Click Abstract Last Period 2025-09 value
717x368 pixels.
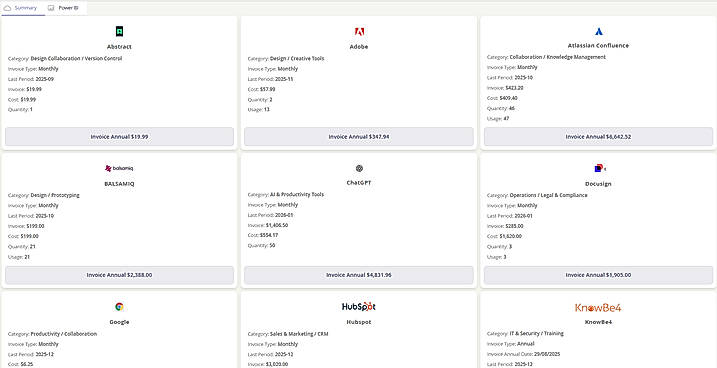(45, 79)
